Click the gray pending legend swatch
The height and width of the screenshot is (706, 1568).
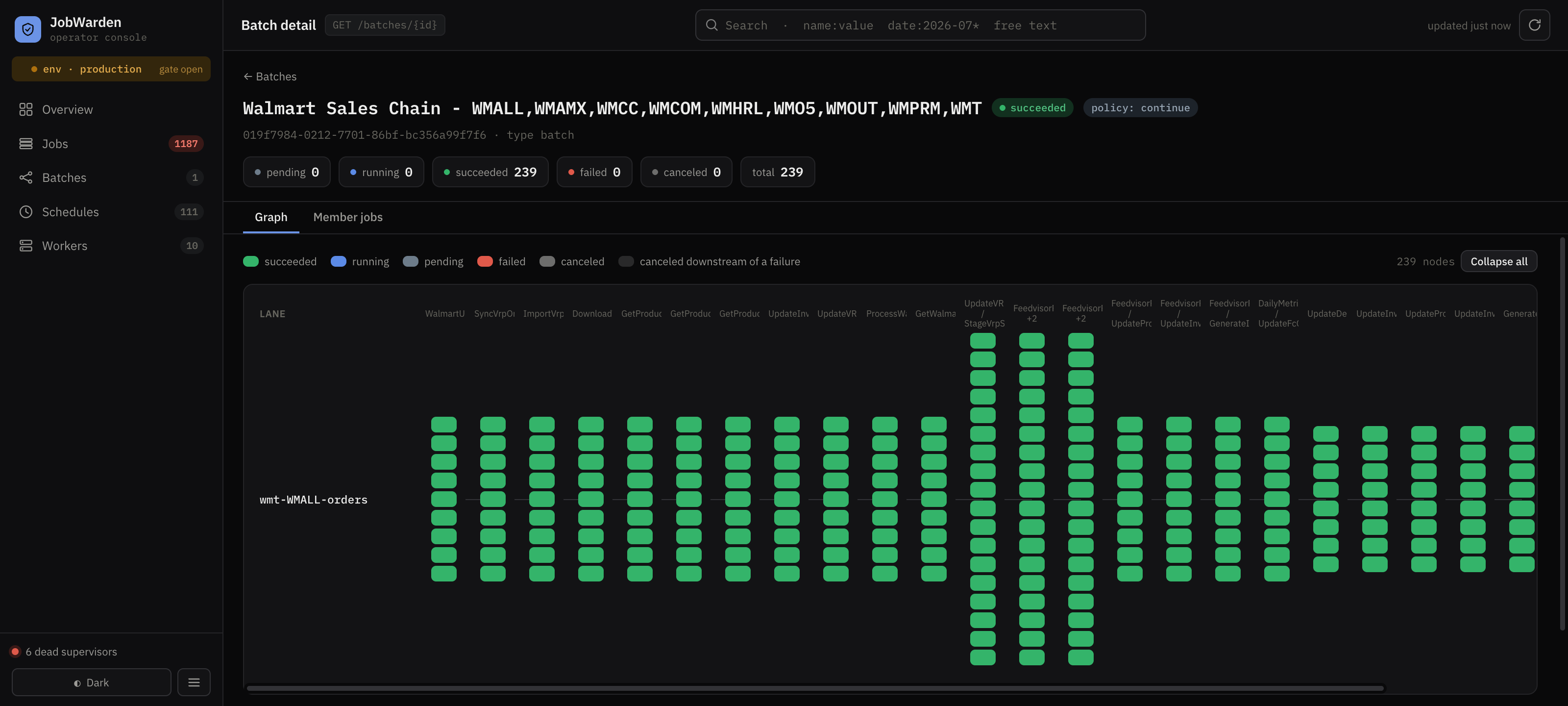[411, 261]
